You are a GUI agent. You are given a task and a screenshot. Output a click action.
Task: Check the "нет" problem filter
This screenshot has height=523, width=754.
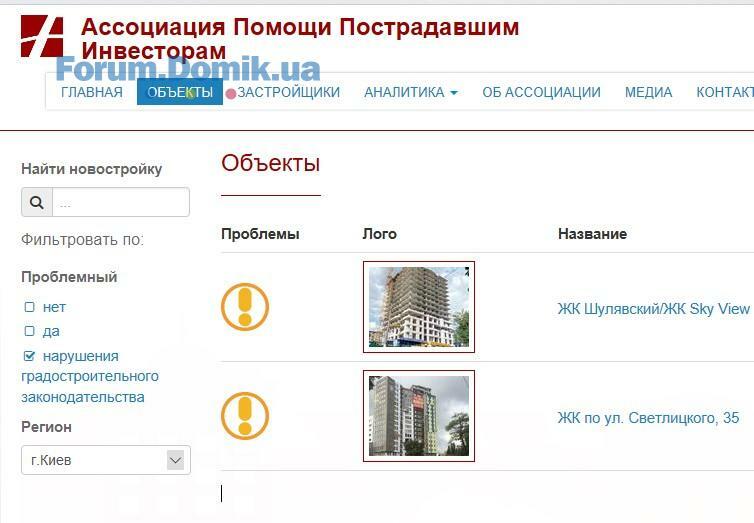click(x=30, y=307)
